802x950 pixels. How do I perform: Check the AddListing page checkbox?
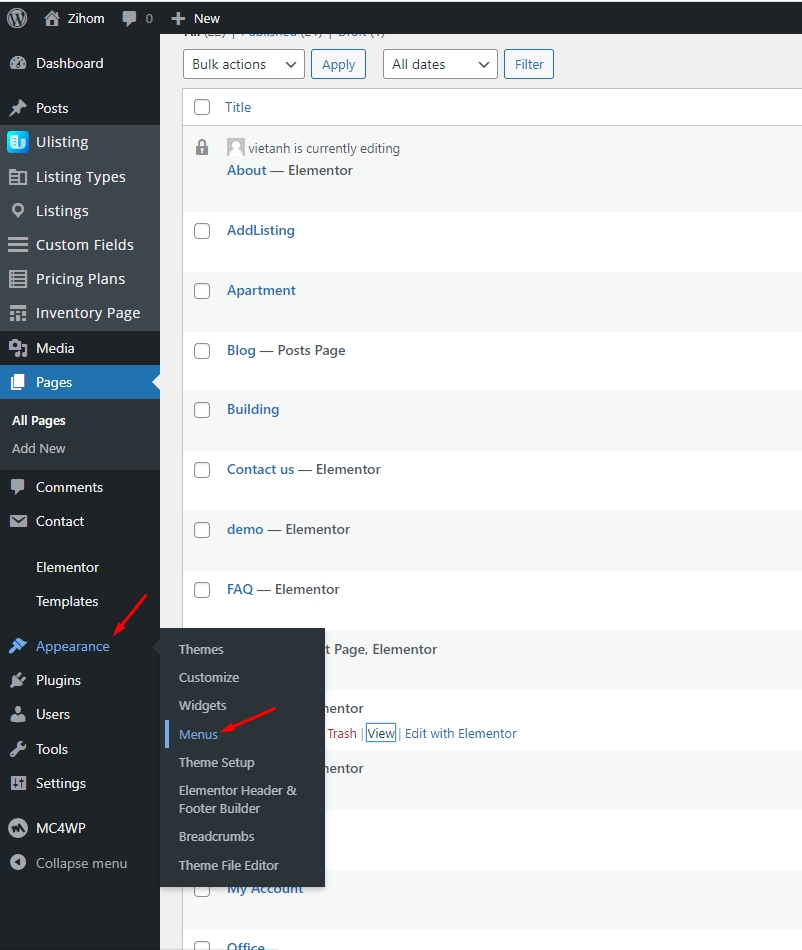click(202, 231)
